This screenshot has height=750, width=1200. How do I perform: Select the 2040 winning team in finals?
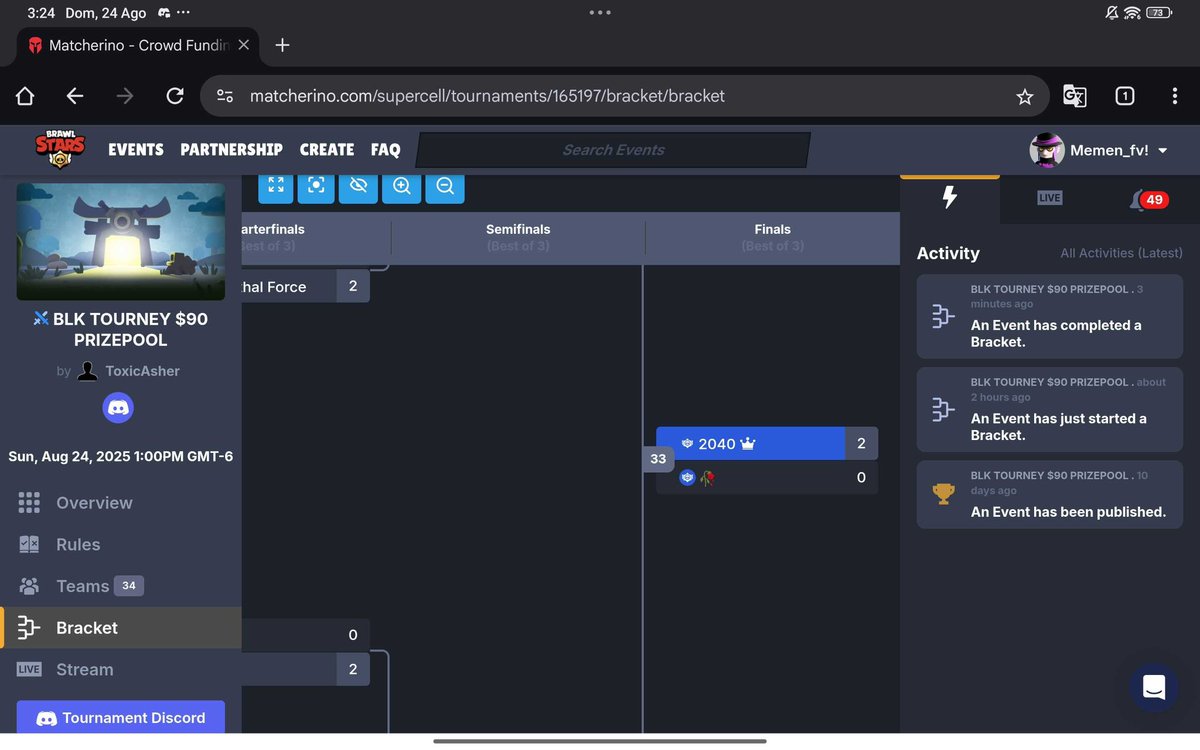[767, 443]
